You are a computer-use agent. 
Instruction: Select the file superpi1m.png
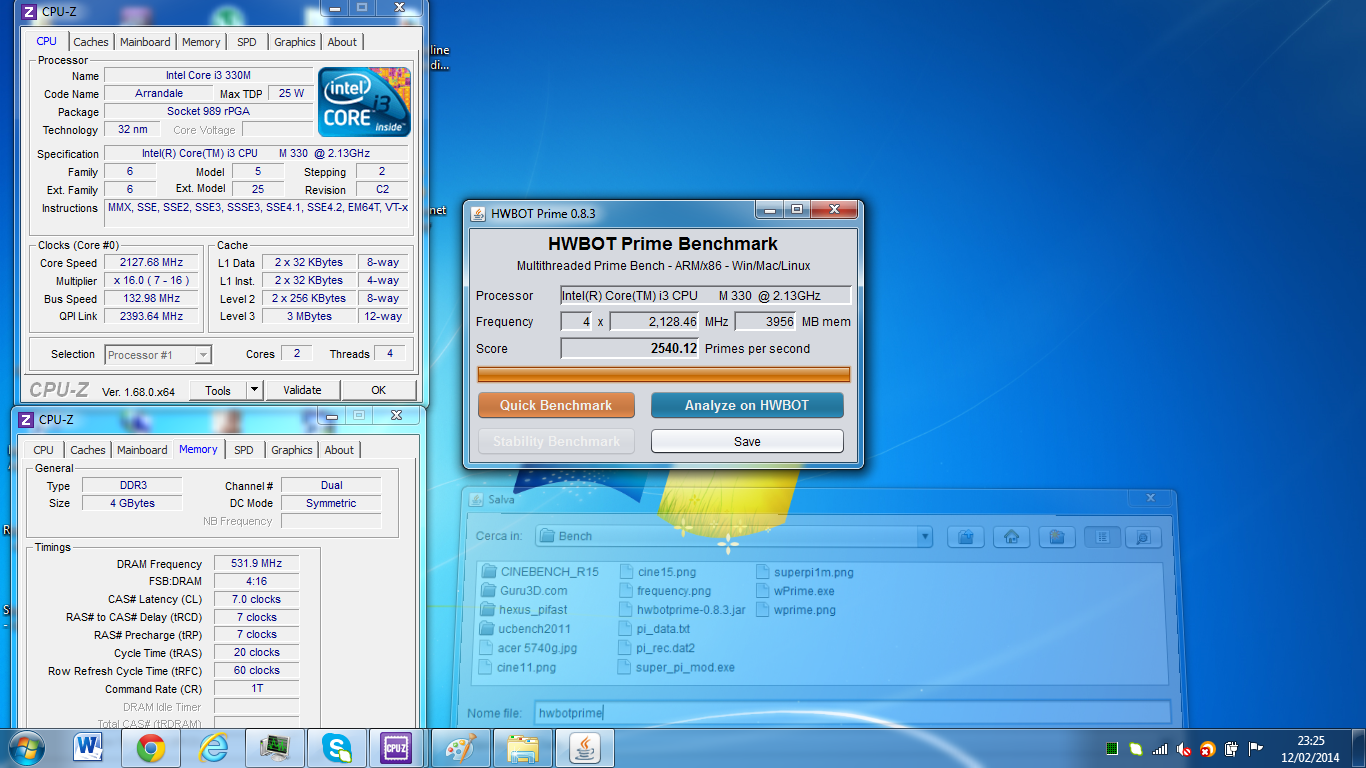pyautogui.click(x=805, y=572)
